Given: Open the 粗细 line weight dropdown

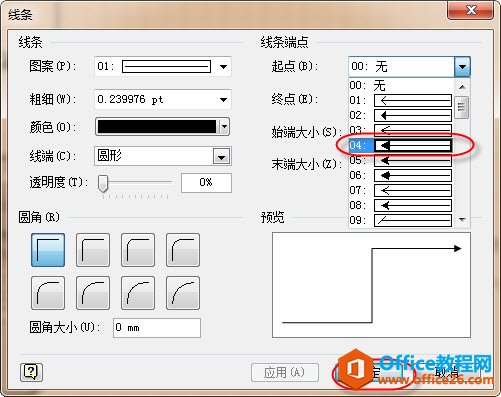Looking at the screenshot, I should [x=223, y=99].
